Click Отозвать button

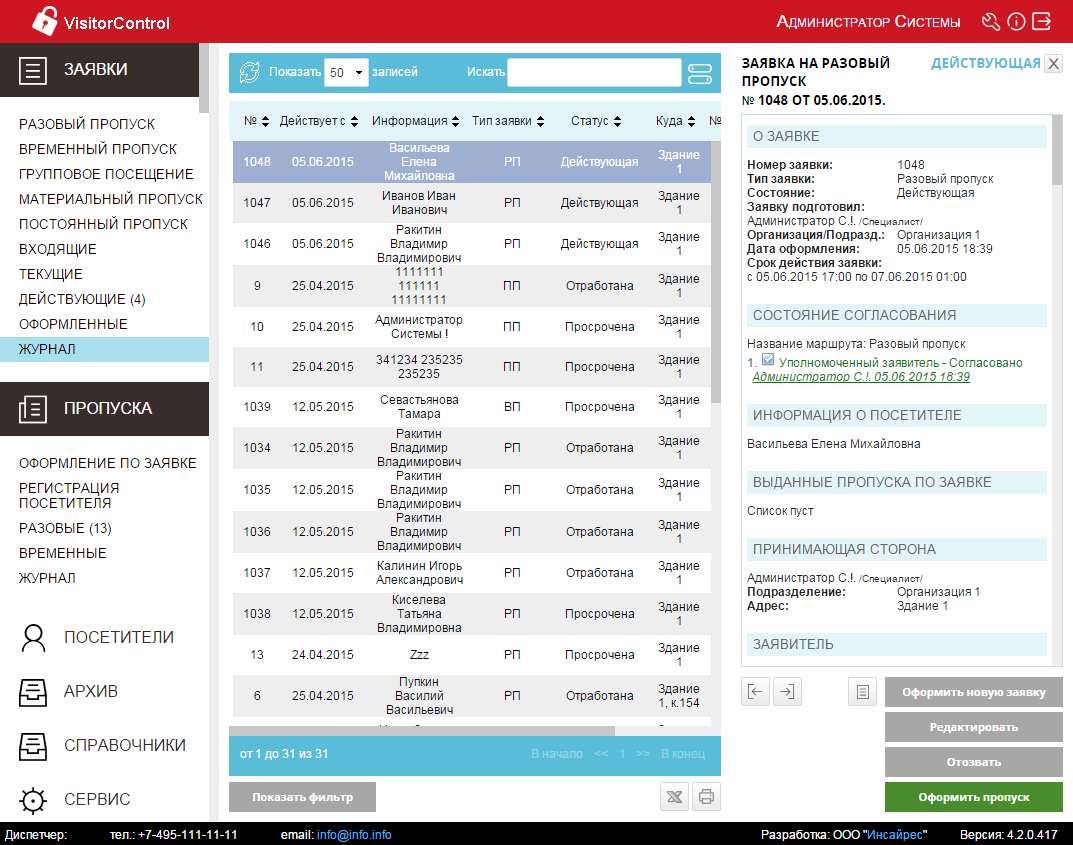pyautogui.click(x=973, y=762)
